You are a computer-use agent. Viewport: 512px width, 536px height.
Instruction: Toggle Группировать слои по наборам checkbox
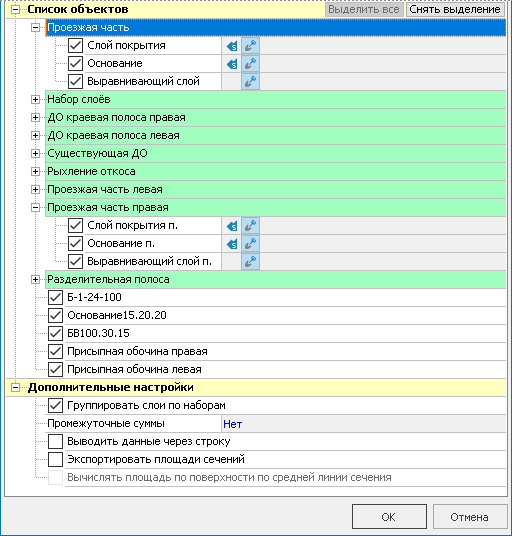pos(55,405)
